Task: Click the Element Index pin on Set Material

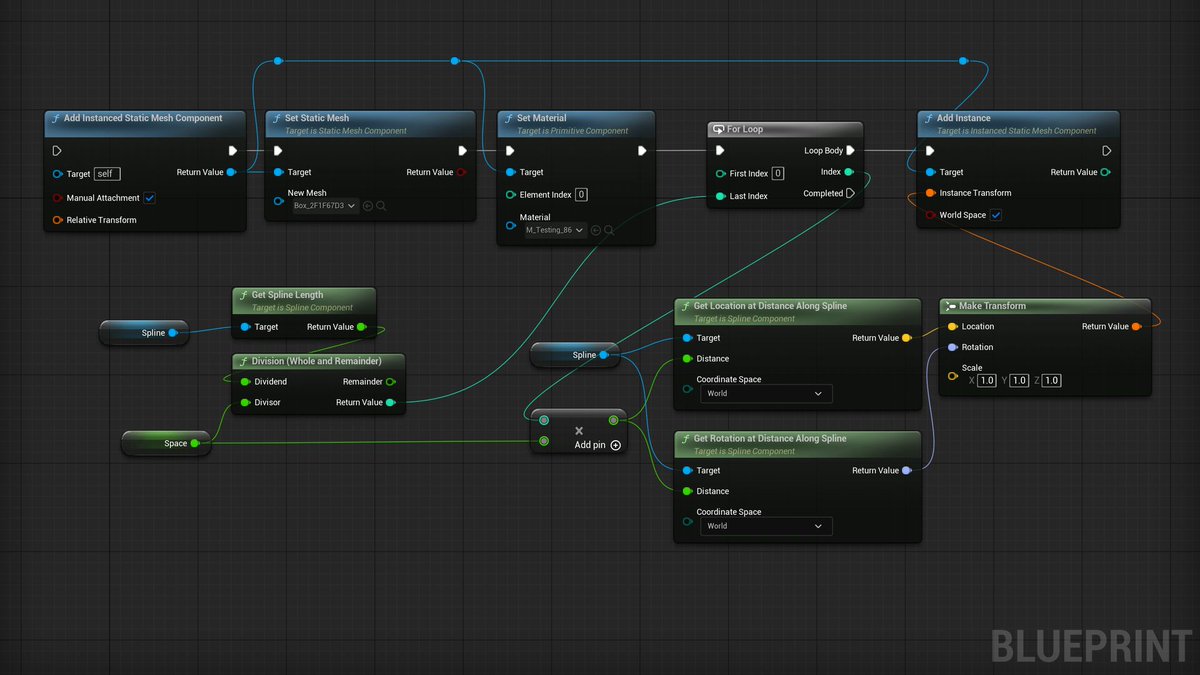Action: pyautogui.click(x=511, y=195)
